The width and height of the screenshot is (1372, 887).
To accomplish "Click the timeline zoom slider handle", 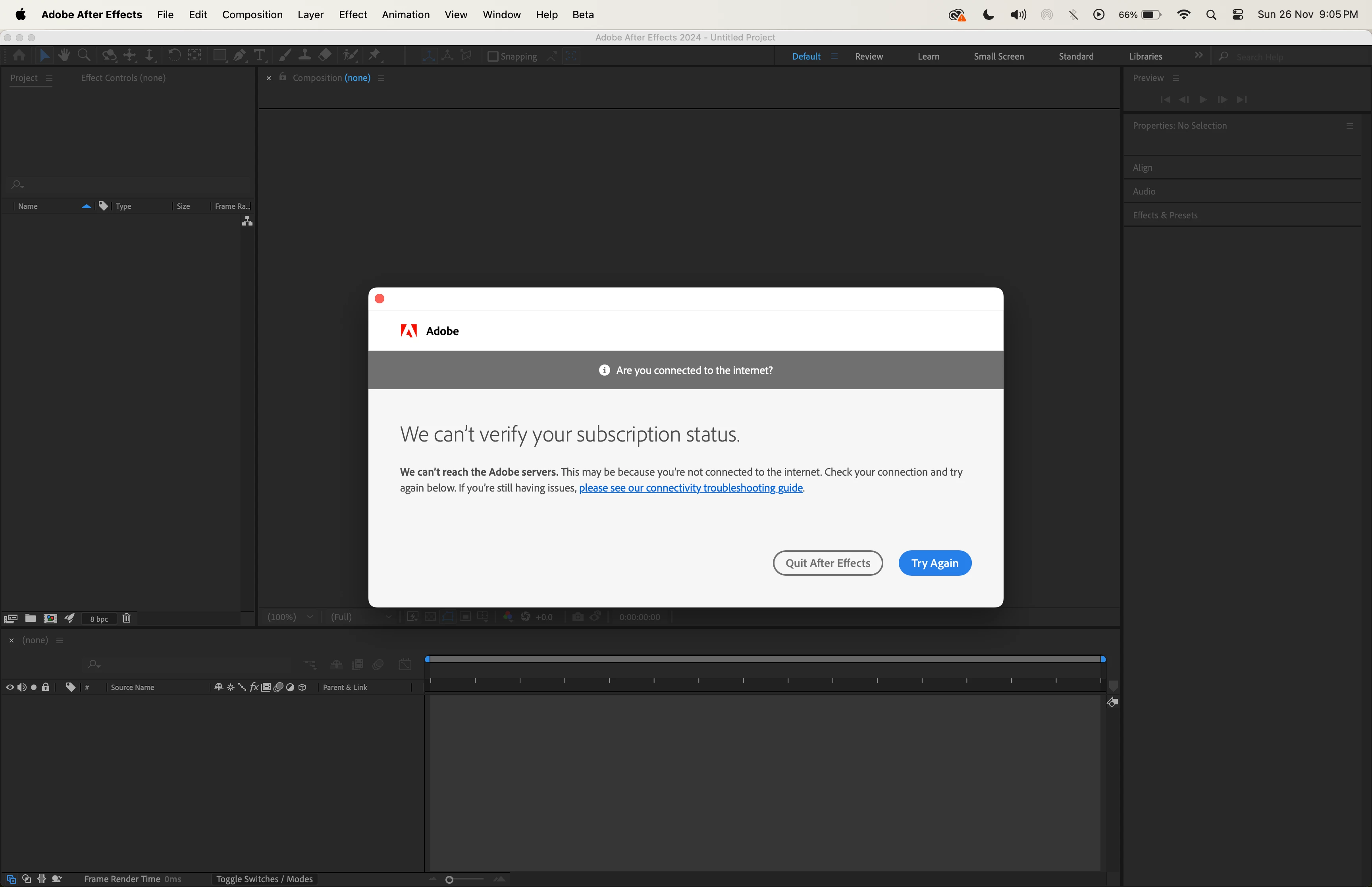I will pos(449,879).
